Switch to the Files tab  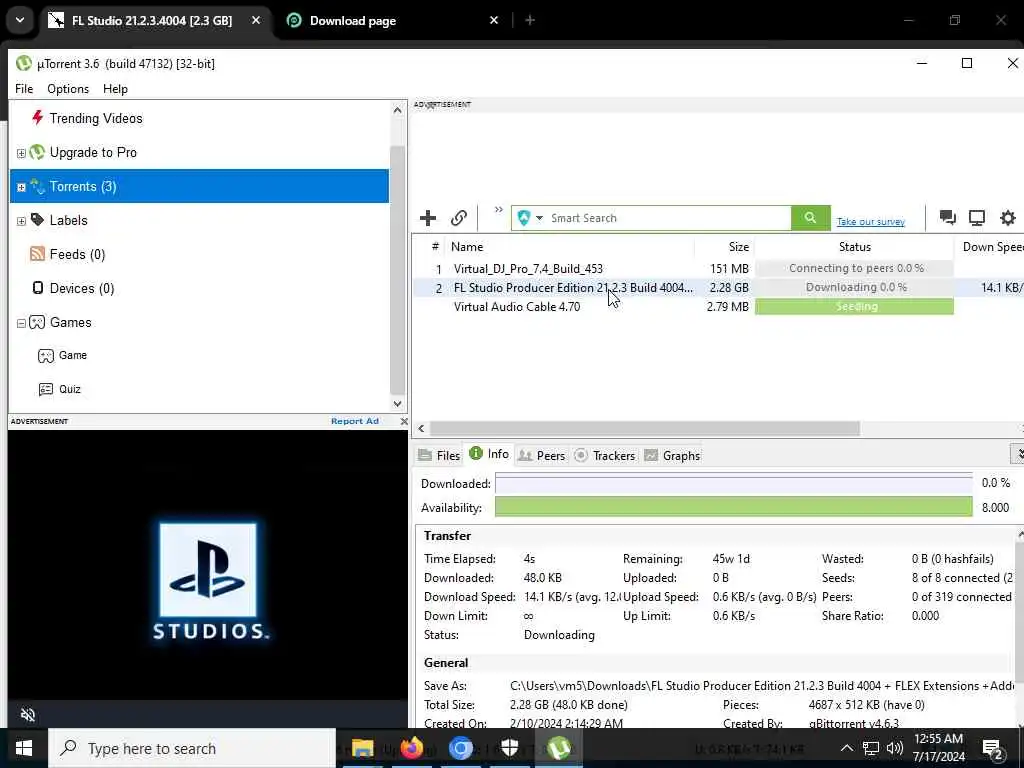[x=439, y=455]
